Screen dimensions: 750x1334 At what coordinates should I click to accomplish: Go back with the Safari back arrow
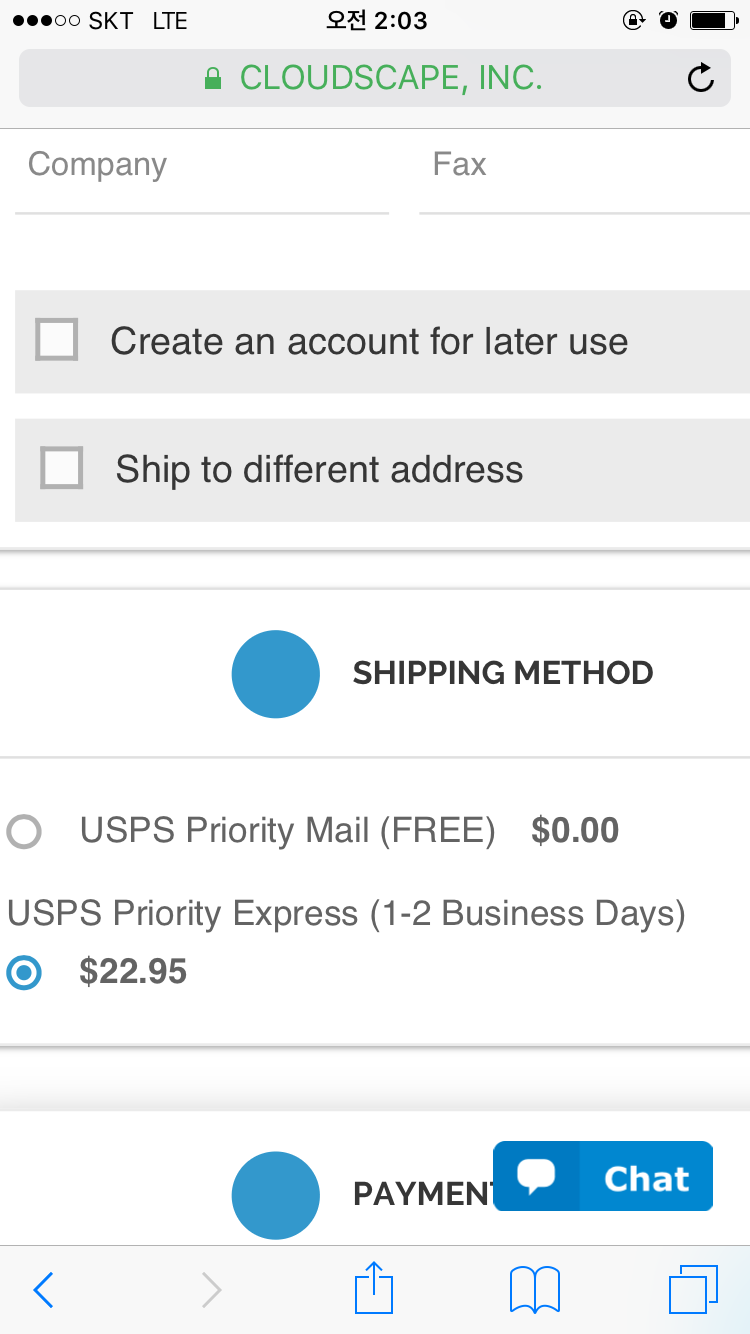pyautogui.click(x=43, y=1290)
